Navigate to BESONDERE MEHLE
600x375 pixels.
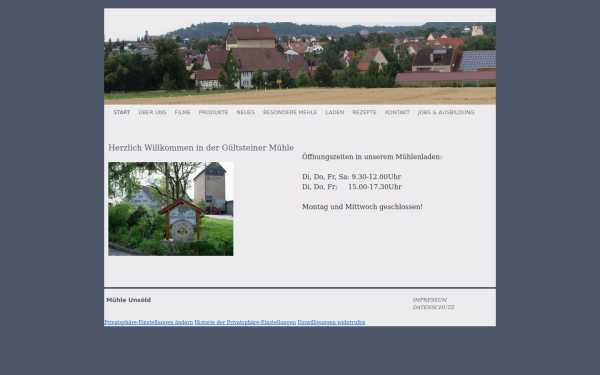pyautogui.click(x=290, y=112)
